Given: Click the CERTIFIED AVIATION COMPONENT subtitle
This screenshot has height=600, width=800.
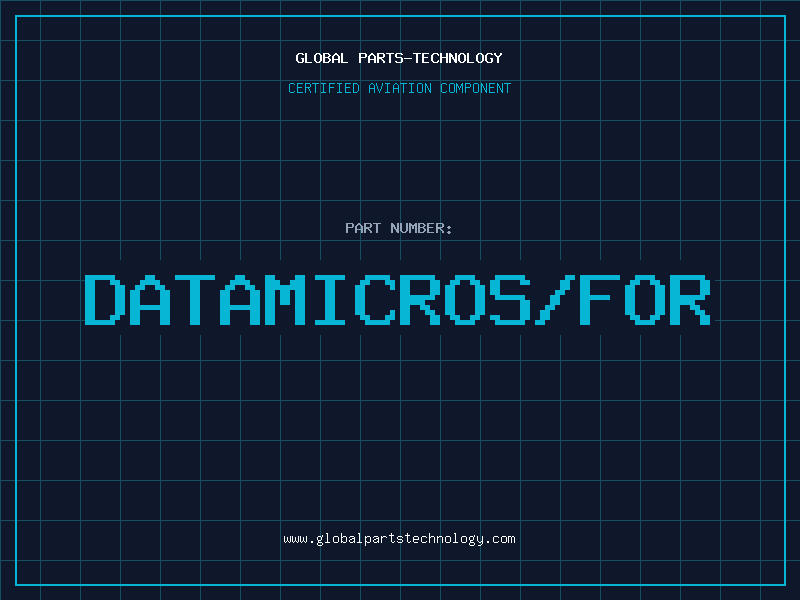Looking at the screenshot, I should pos(399,88).
